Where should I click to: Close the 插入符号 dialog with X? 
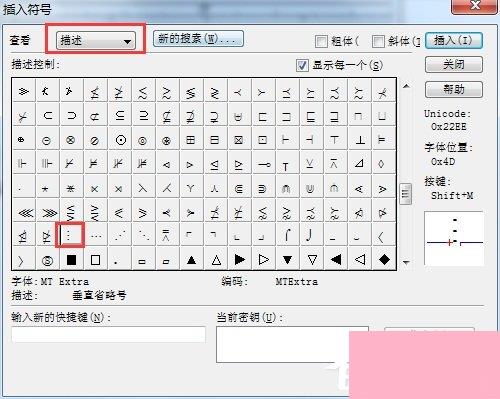pyautogui.click(x=474, y=6)
